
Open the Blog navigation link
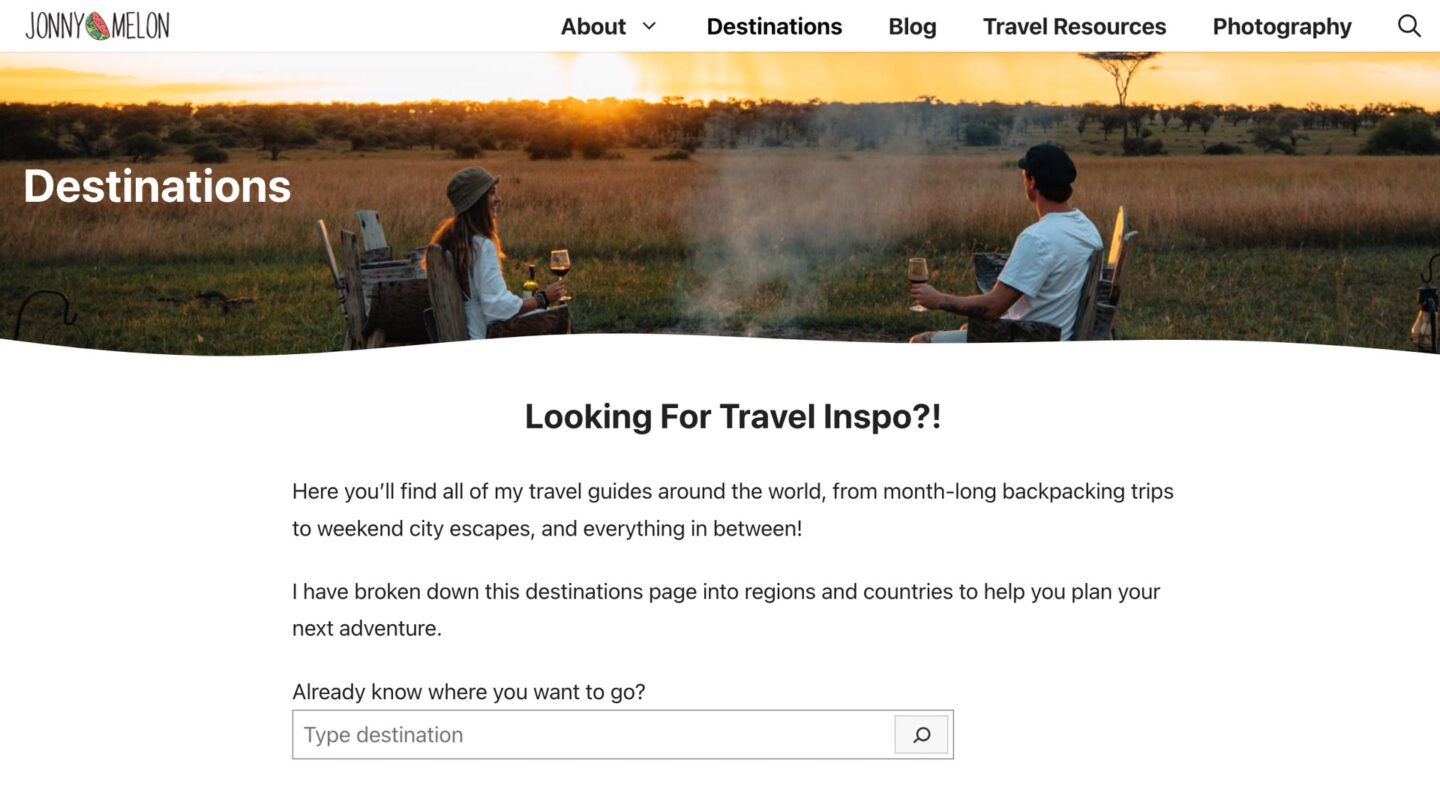click(912, 27)
